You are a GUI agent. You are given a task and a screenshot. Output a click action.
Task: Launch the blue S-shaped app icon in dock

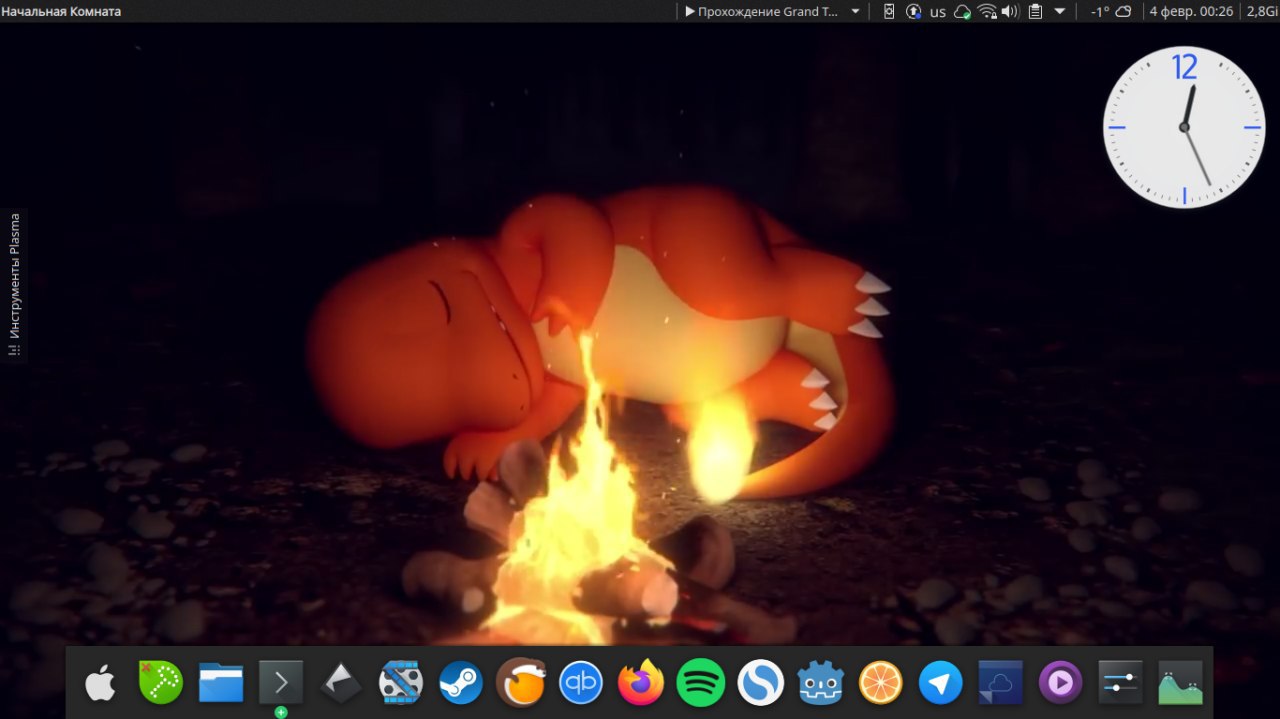(761, 684)
